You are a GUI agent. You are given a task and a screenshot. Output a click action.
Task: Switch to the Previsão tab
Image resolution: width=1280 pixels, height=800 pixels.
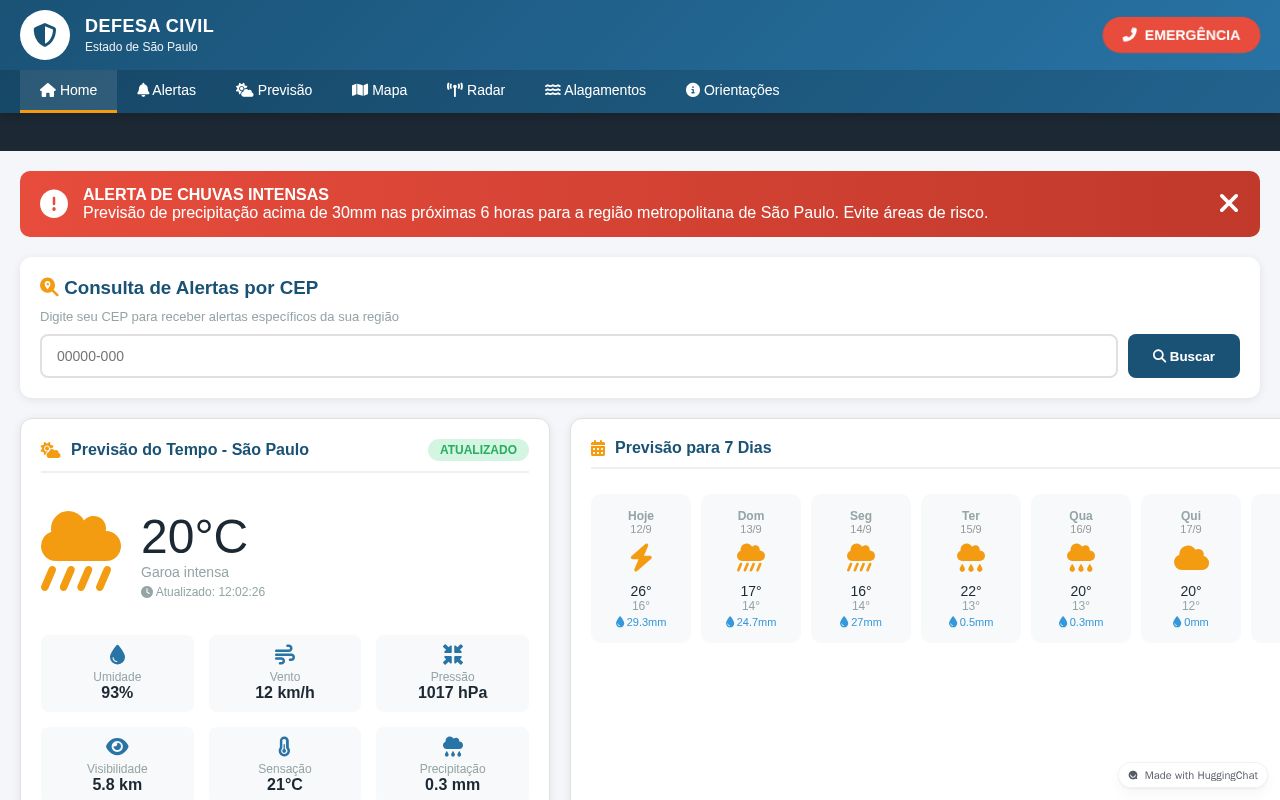(x=274, y=90)
